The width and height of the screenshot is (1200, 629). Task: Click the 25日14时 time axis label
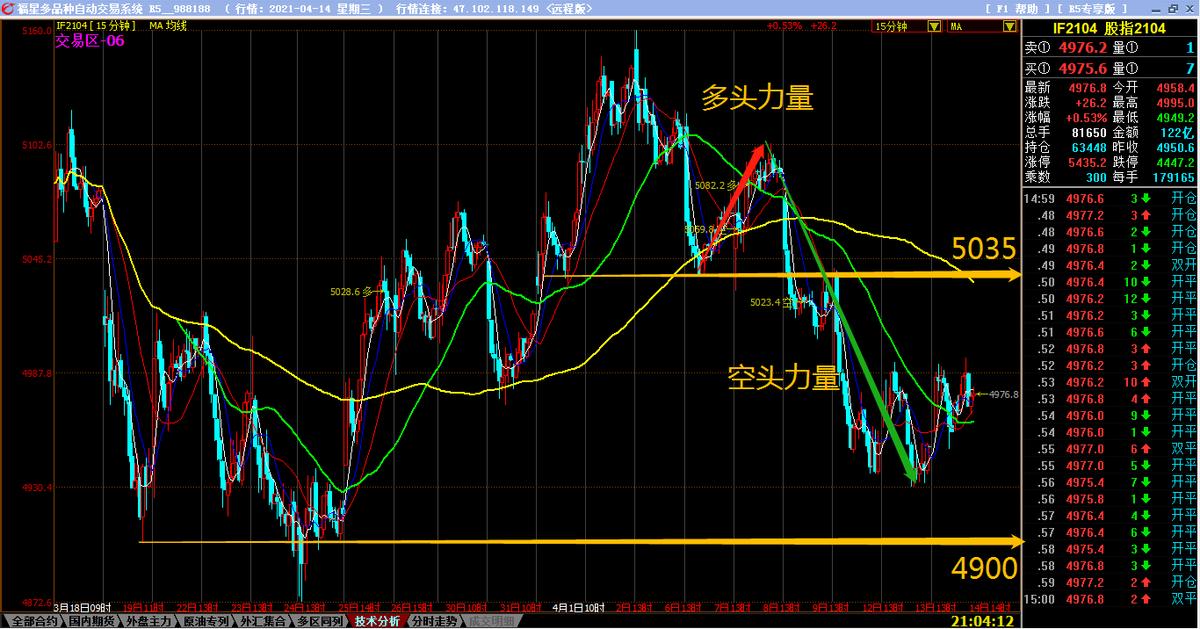[x=358, y=607]
